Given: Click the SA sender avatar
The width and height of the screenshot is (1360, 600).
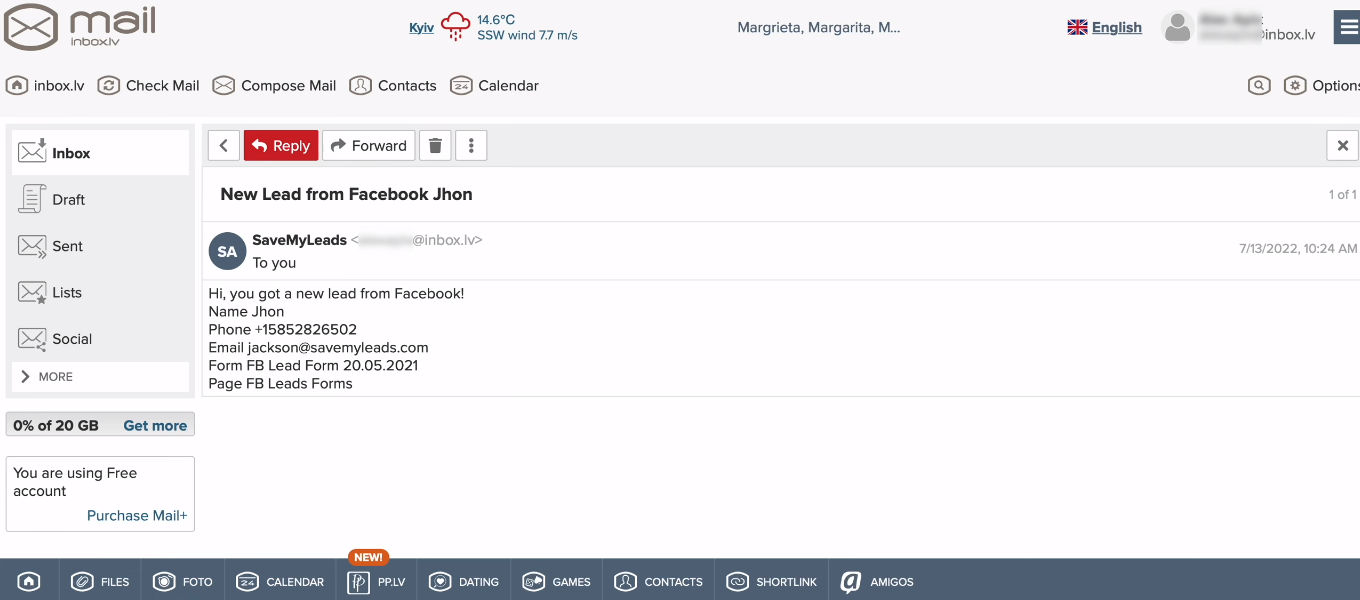Looking at the screenshot, I should 227,252.
